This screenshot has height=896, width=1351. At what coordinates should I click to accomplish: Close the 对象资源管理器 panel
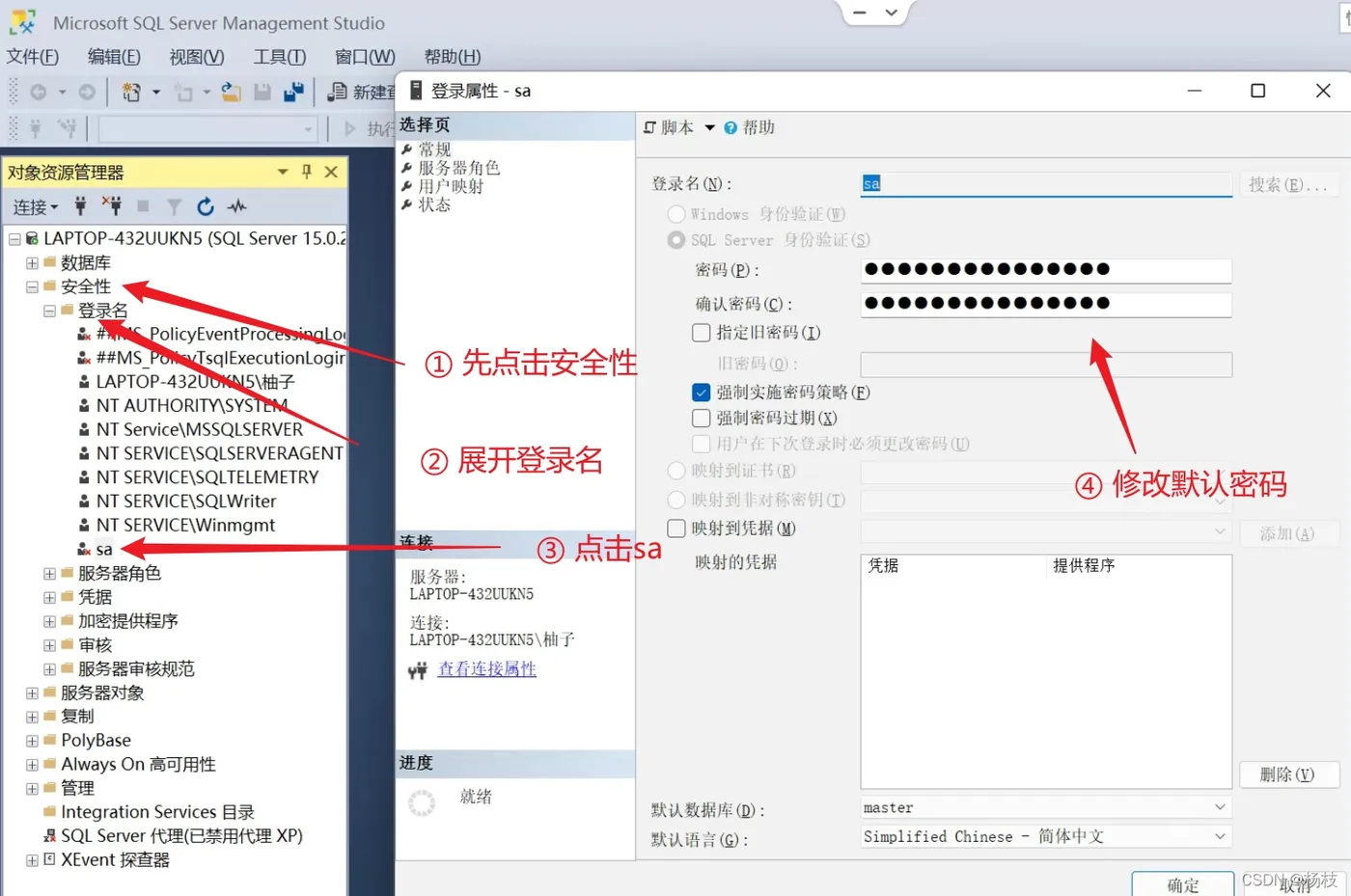coord(331,172)
